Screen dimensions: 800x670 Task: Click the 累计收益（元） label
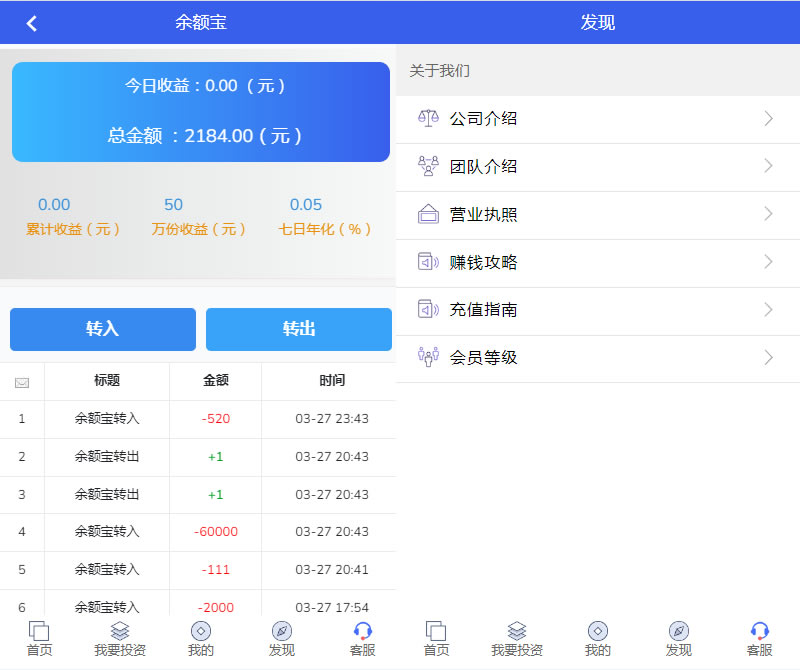pos(73,229)
